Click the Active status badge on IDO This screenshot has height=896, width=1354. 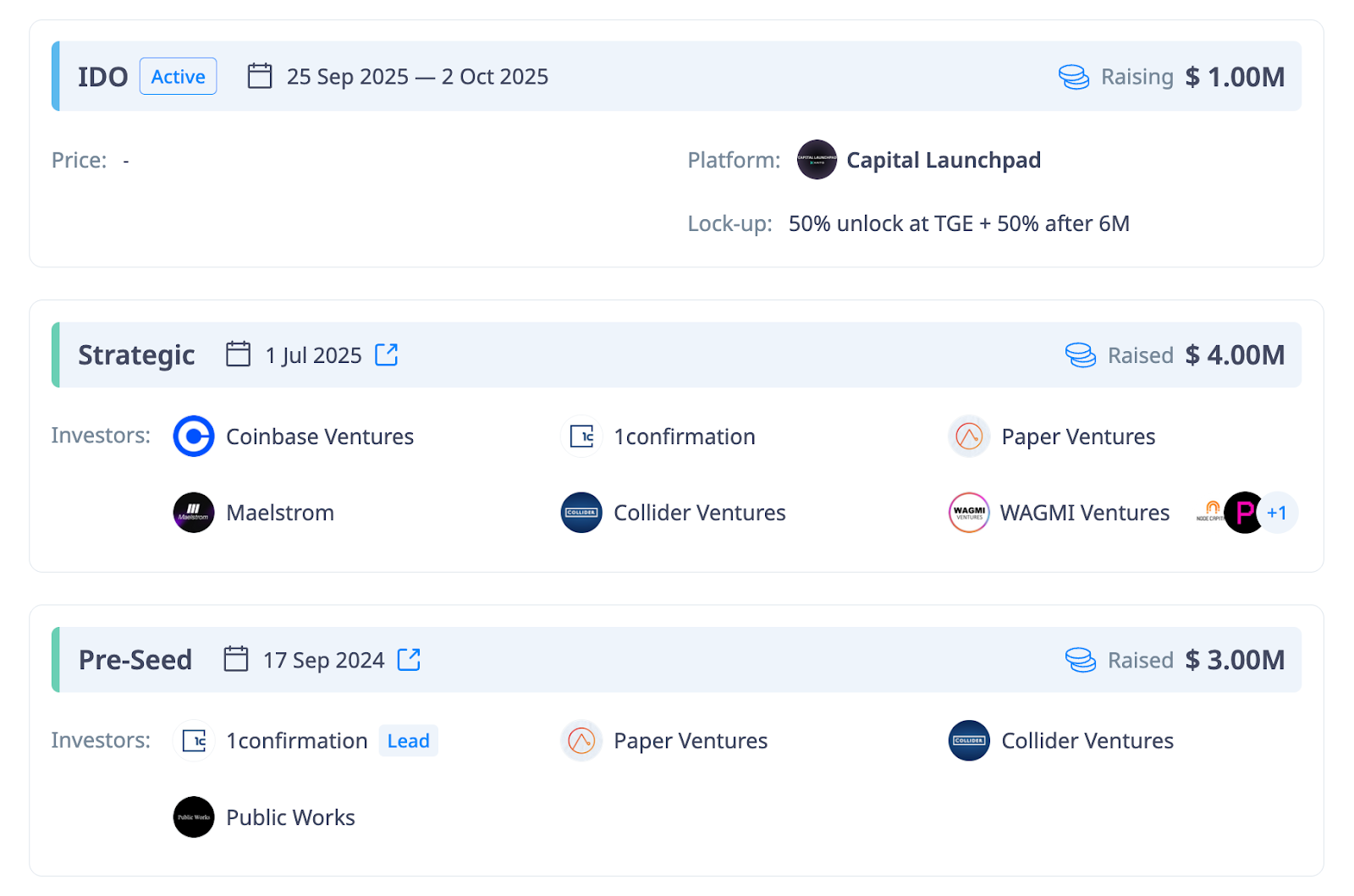tap(178, 77)
